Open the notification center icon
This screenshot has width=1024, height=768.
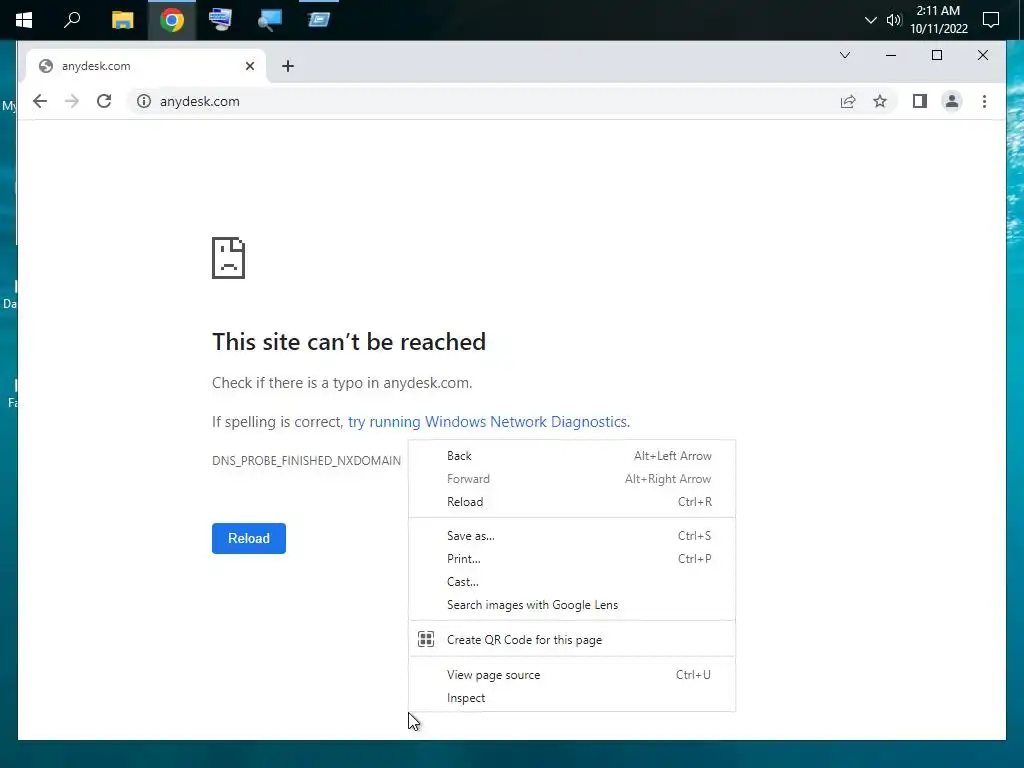click(991, 20)
